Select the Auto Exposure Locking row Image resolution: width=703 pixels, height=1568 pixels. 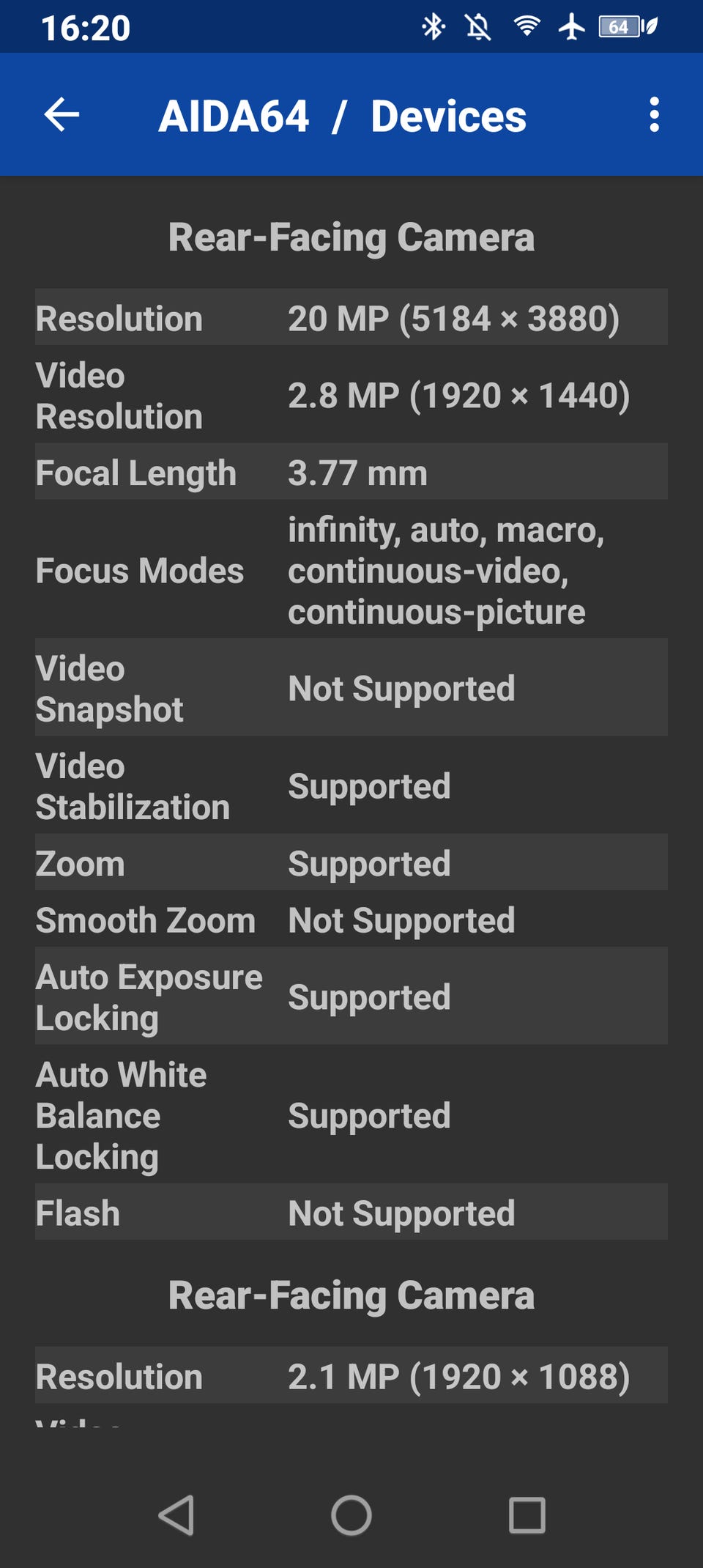[351, 997]
